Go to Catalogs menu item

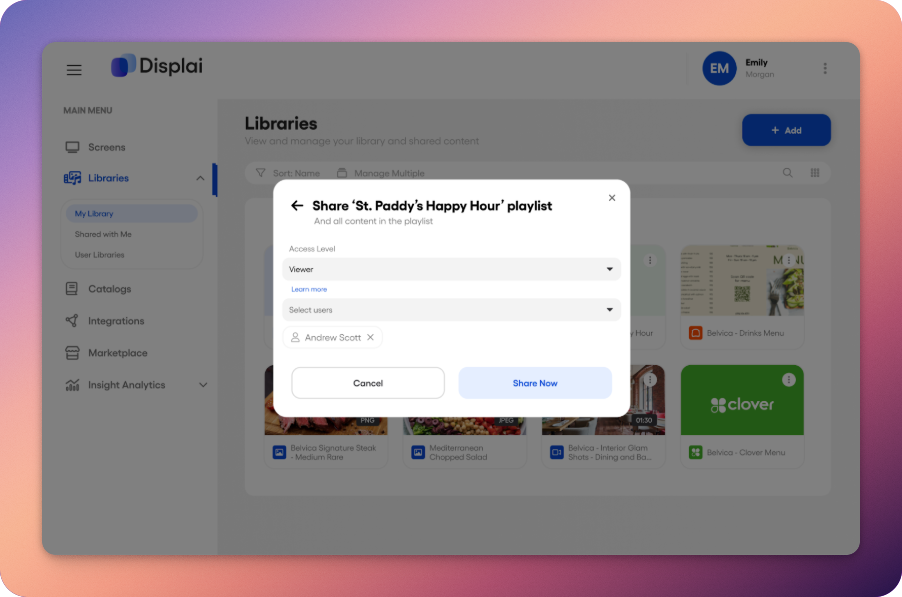pos(110,289)
